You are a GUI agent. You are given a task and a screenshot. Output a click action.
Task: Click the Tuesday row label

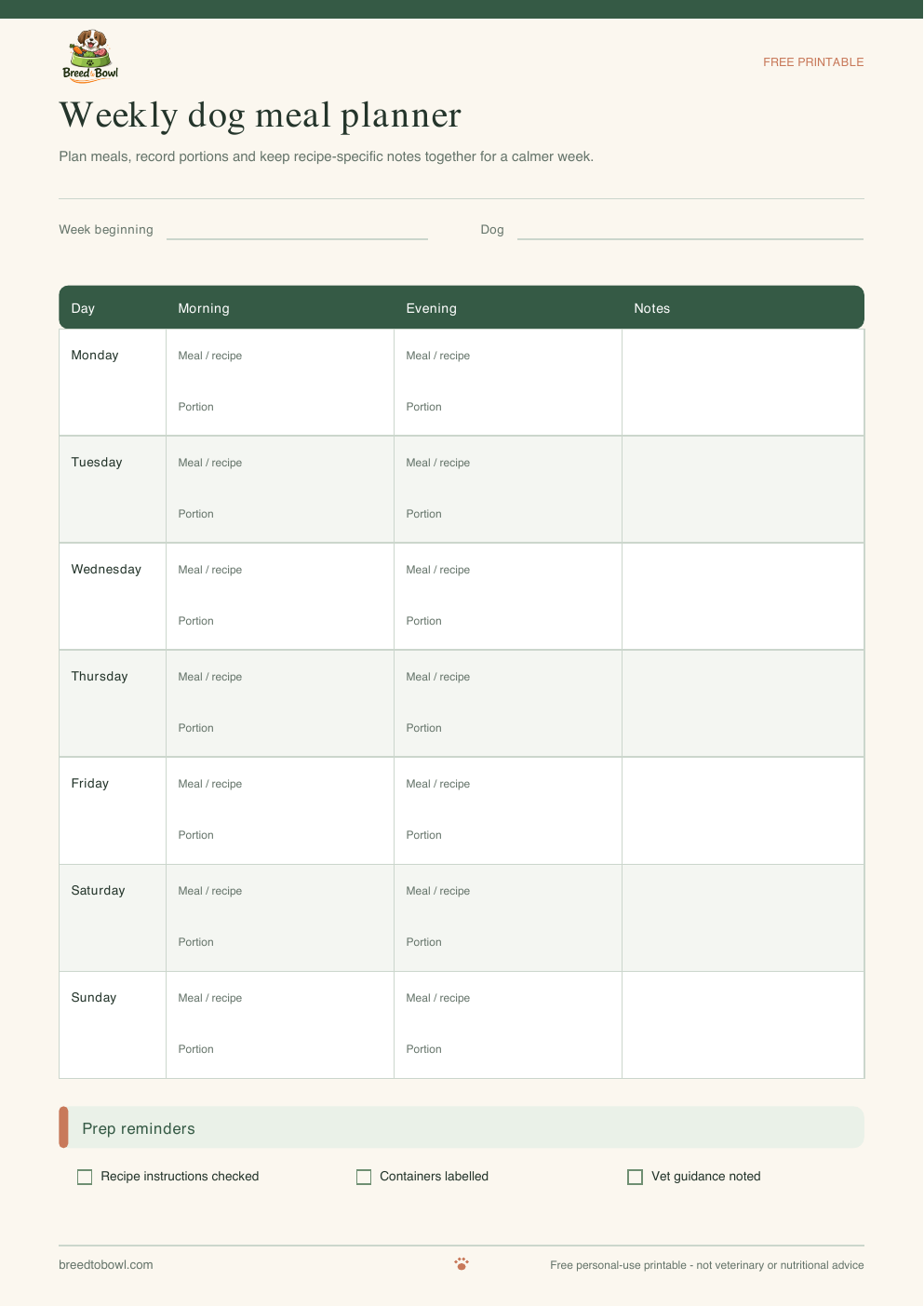97,462
